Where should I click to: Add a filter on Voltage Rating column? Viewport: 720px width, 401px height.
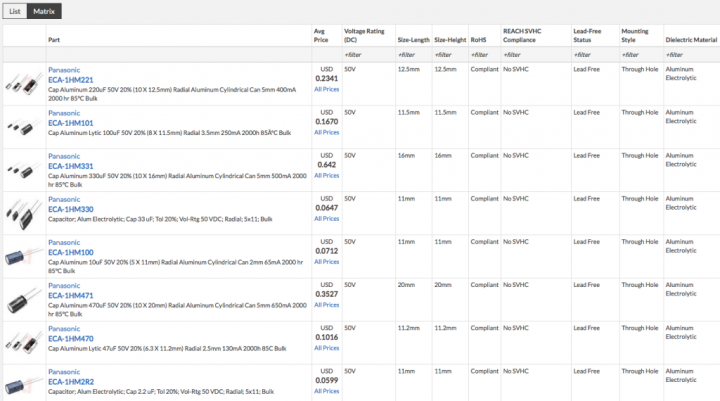tap(353, 55)
